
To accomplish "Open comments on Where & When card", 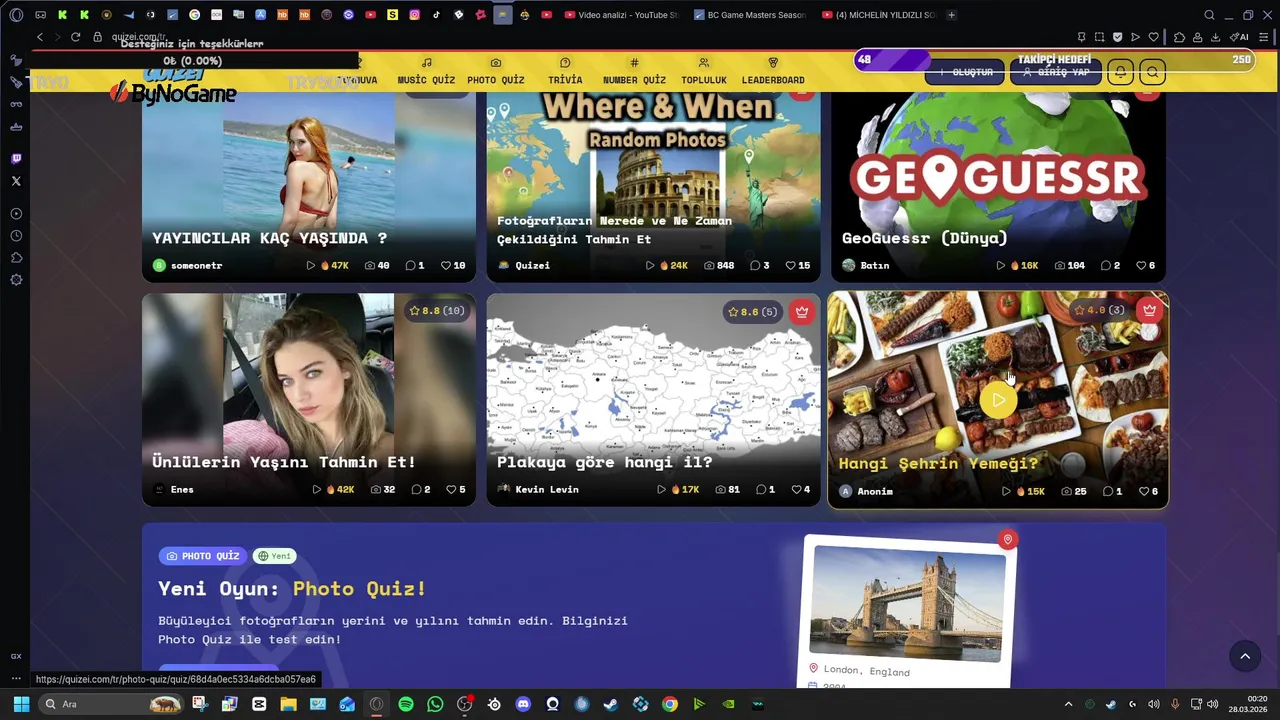I will [760, 265].
